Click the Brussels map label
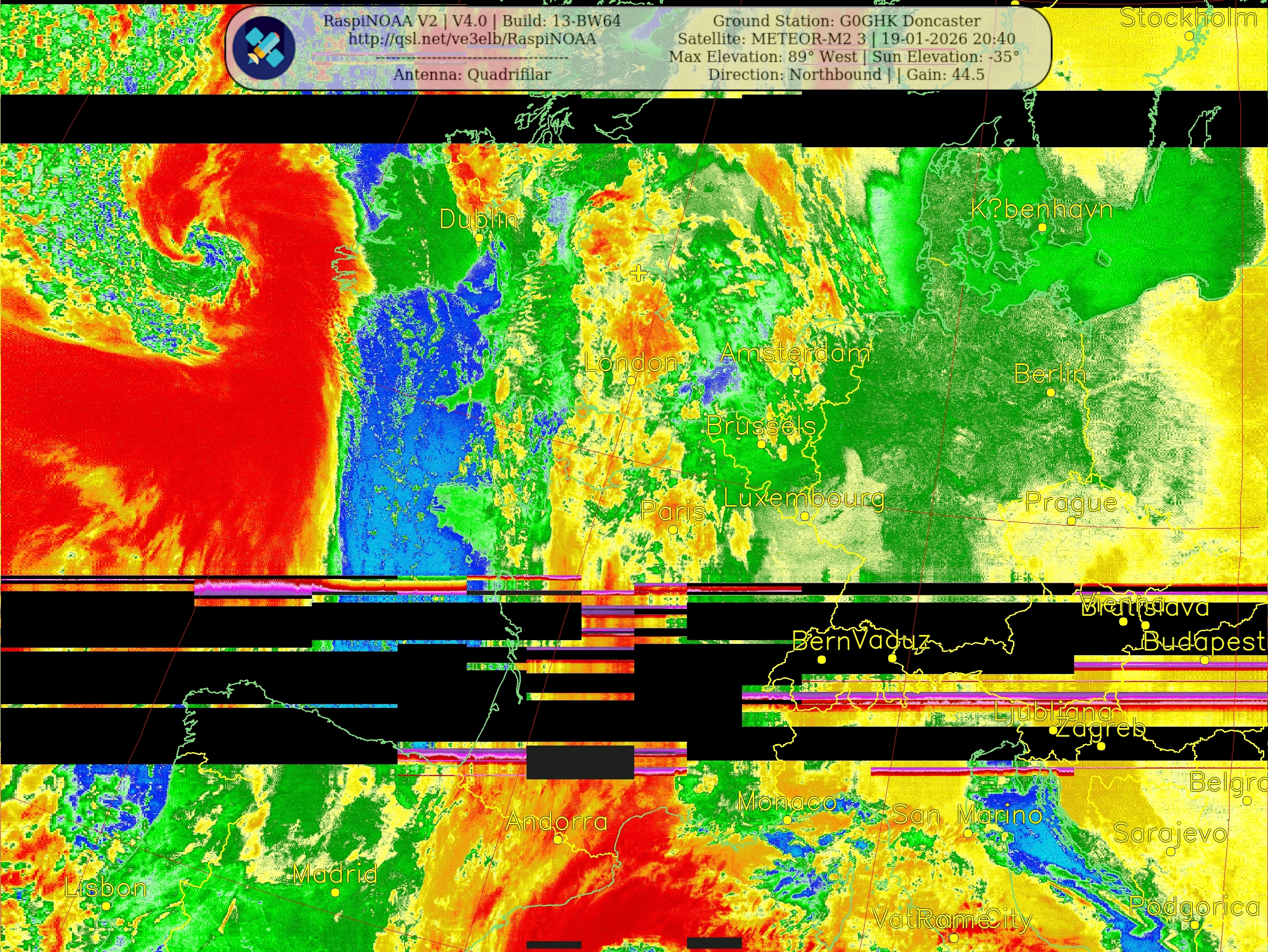Image resolution: width=1268 pixels, height=952 pixels. pos(761,426)
